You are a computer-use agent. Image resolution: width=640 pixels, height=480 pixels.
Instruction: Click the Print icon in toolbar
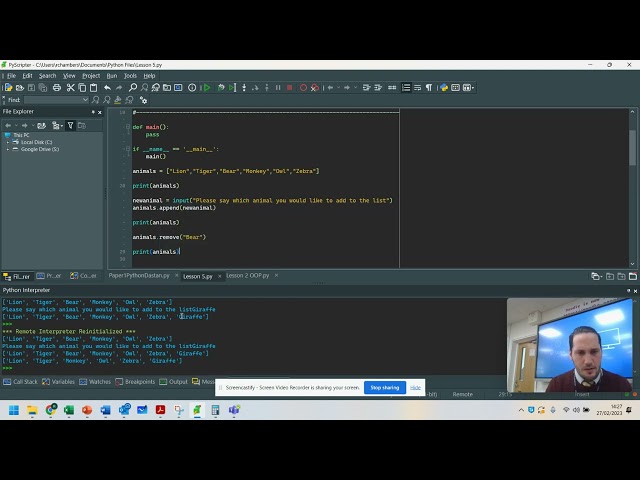pos(57,88)
